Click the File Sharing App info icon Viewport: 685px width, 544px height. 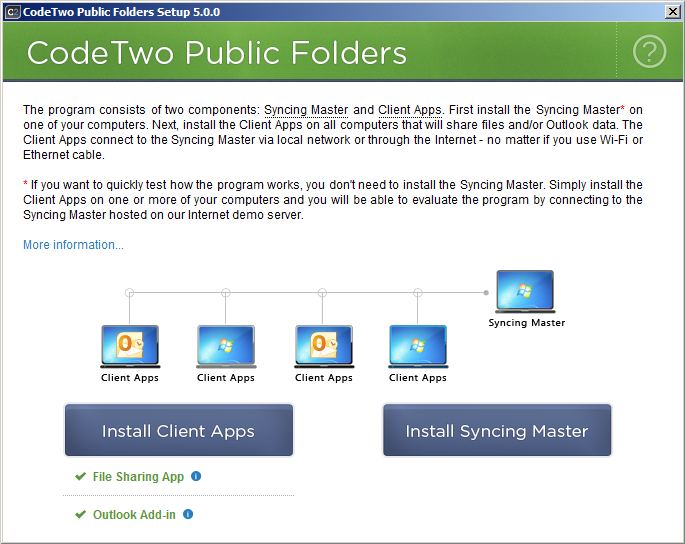click(x=196, y=476)
